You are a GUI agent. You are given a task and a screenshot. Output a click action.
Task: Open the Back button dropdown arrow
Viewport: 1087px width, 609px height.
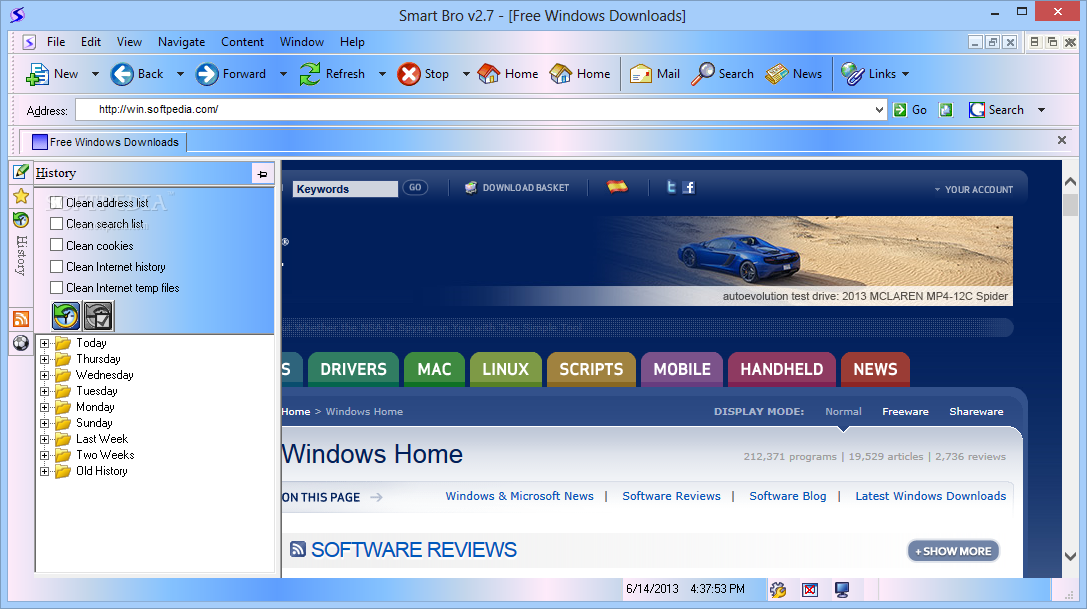180,74
